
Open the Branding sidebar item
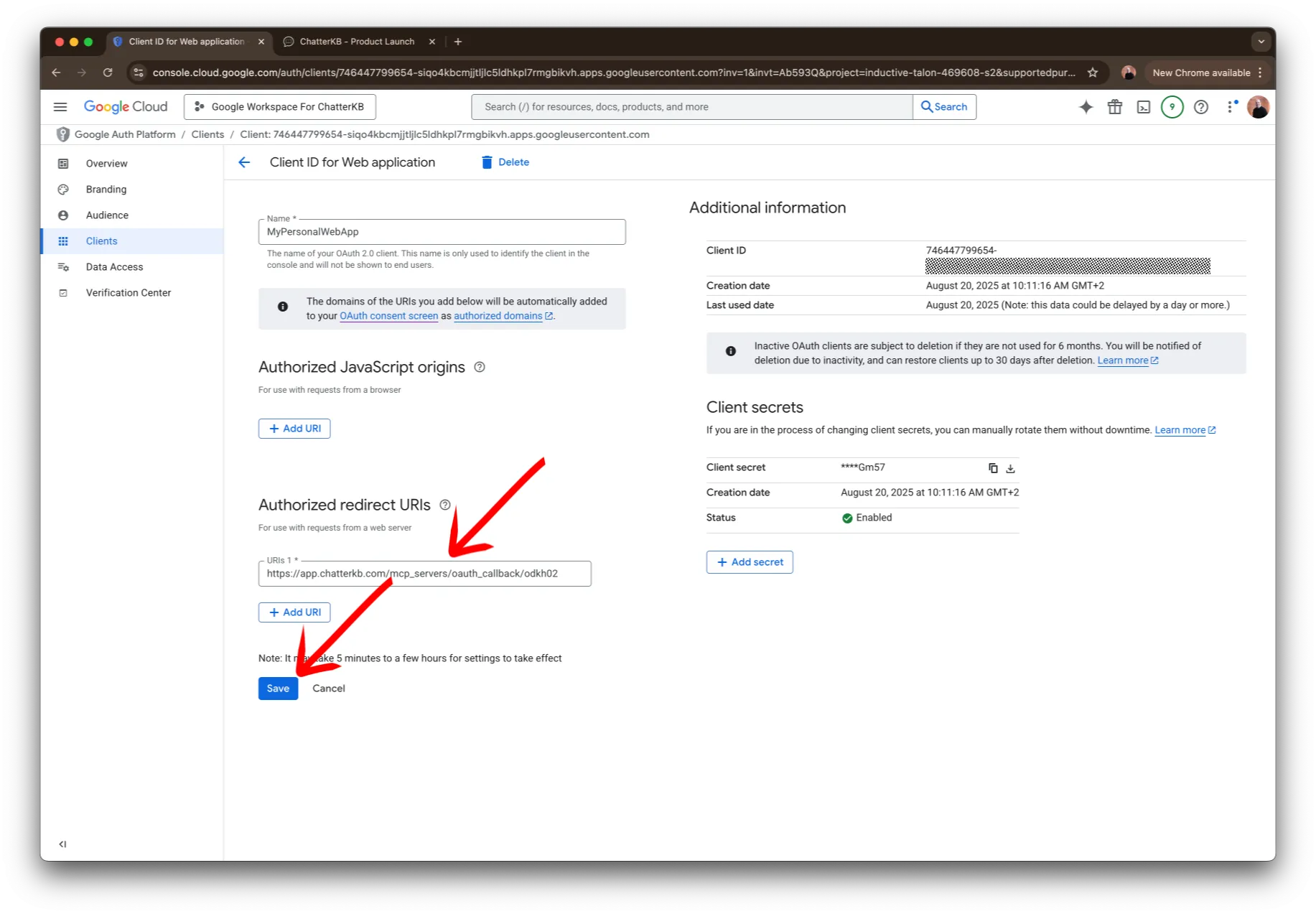(x=132, y=190)
